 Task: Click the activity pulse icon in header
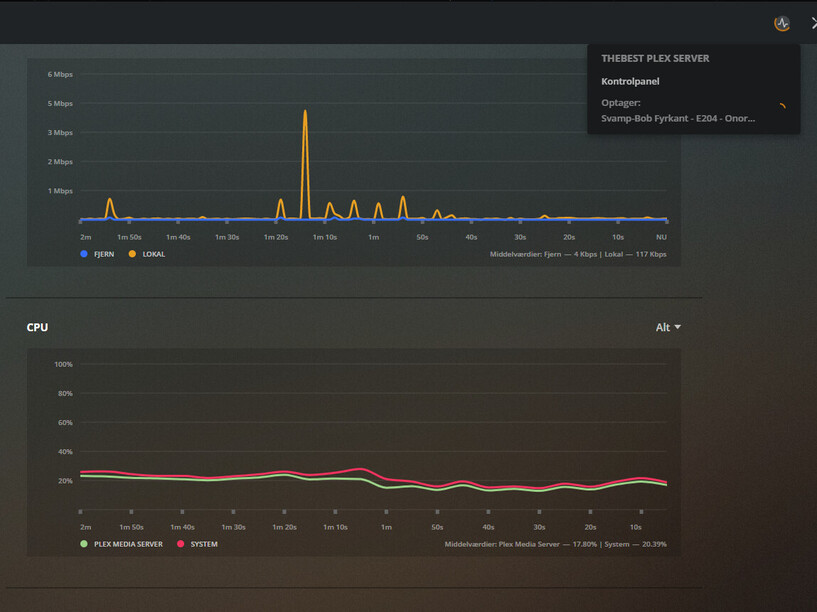pos(782,23)
